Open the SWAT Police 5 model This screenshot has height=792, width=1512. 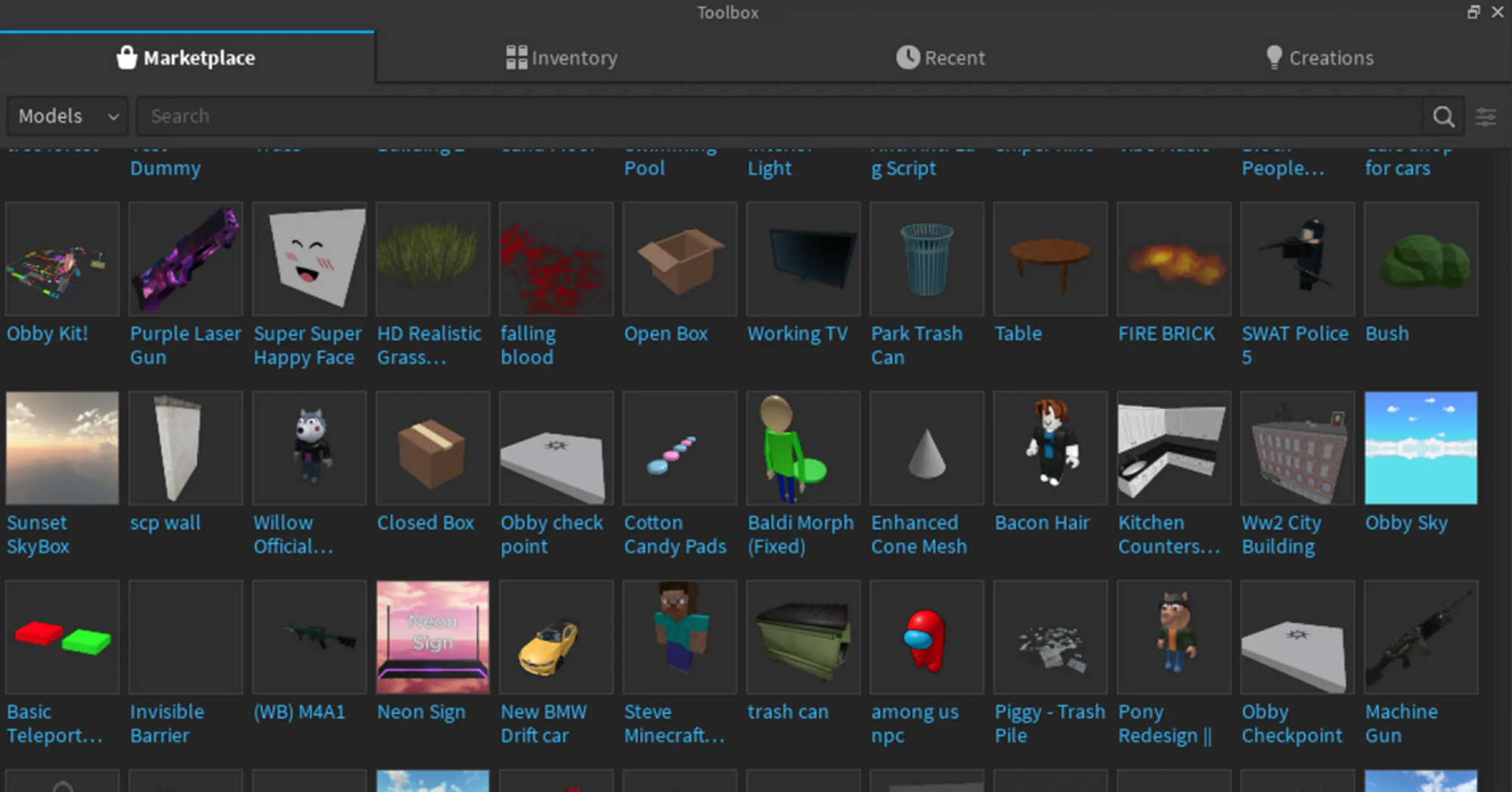point(1297,258)
